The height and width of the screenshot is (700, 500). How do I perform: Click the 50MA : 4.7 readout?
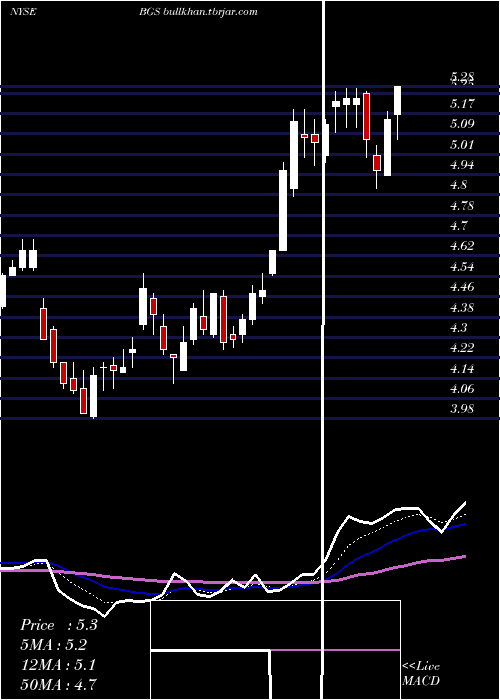pos(58,683)
